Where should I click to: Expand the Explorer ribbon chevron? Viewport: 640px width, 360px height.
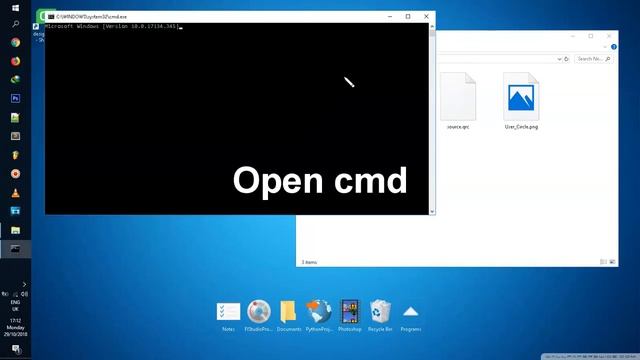tap(605, 47)
